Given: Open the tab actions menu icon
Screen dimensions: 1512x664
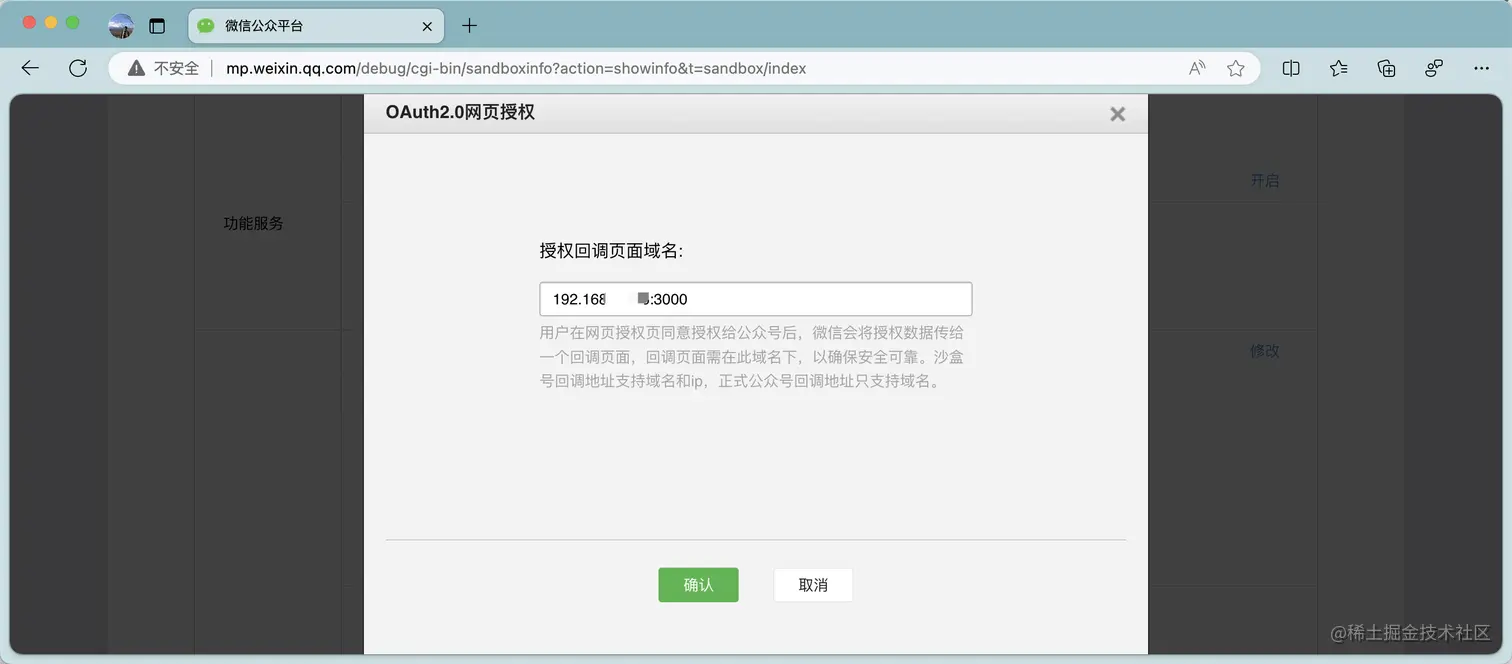Looking at the screenshot, I should click(x=157, y=26).
